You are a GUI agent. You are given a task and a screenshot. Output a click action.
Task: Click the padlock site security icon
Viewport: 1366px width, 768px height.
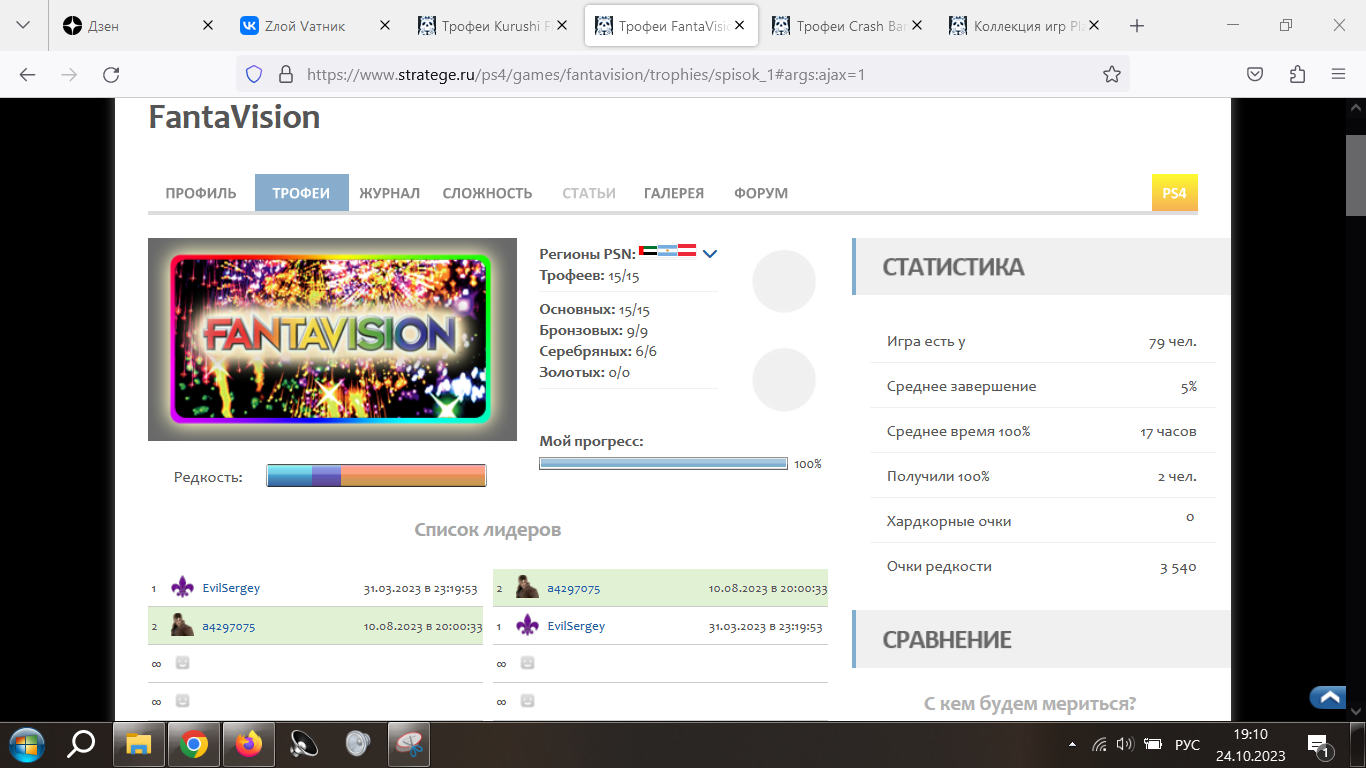[285, 74]
